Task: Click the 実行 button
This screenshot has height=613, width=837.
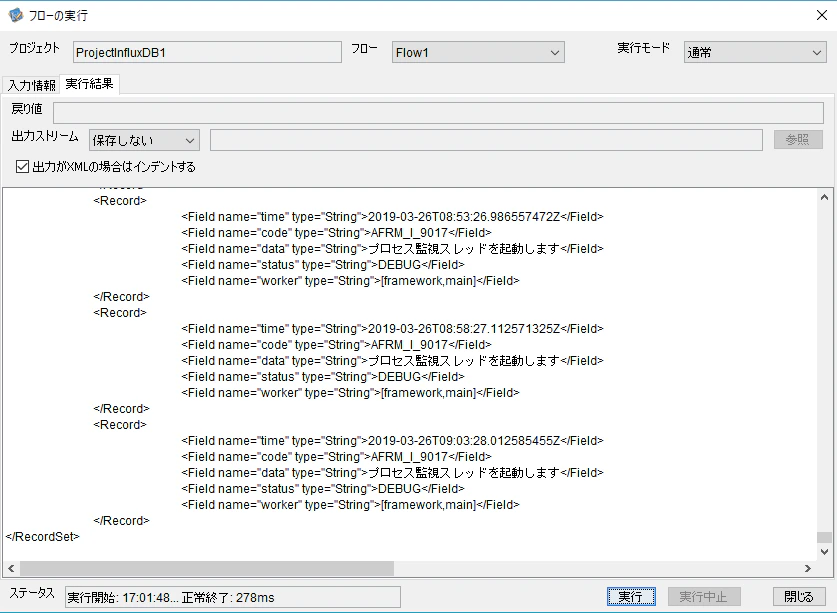Action: 631,596
